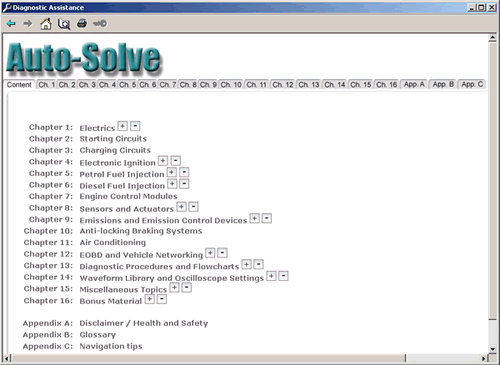Switch to the Ch. 1 tab
500x365 pixels.
click(x=47, y=85)
